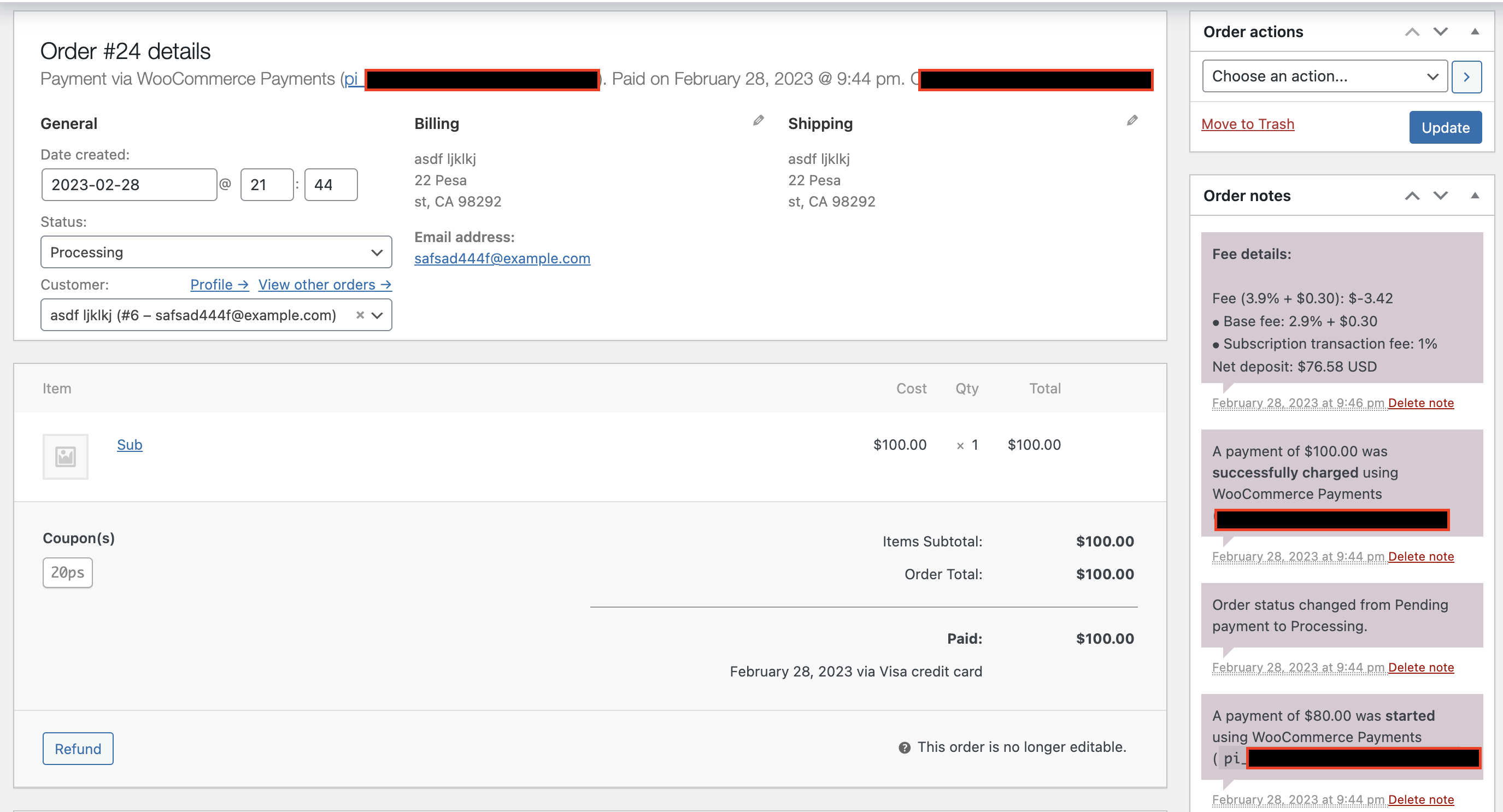The width and height of the screenshot is (1503, 812).
Task: Open the Choose an action dropdown
Action: point(1324,76)
